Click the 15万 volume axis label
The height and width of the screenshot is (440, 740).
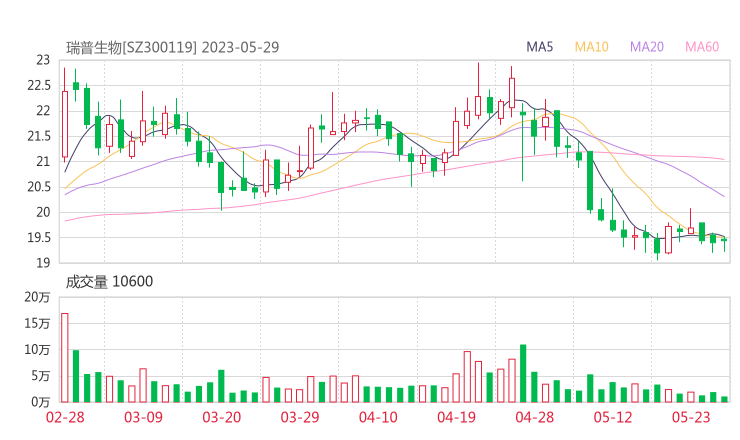(37, 323)
